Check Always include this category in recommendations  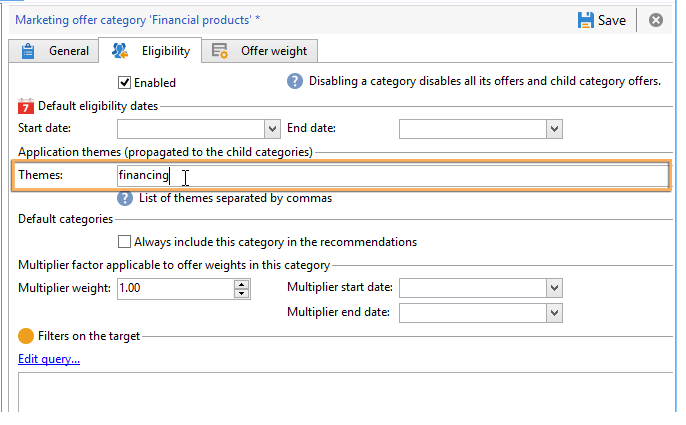[125, 241]
